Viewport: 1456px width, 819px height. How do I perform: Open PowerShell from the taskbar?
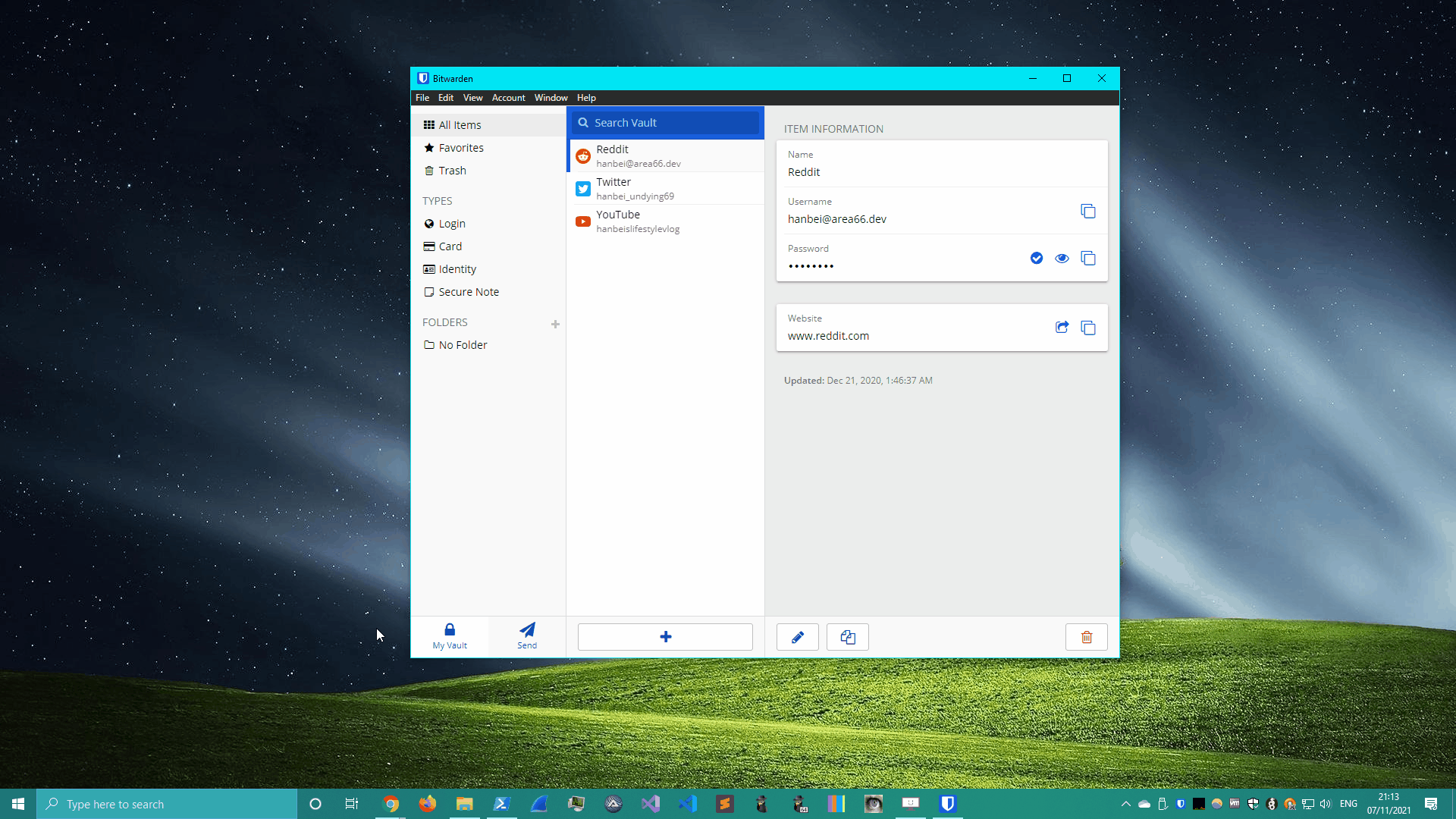tap(502, 804)
